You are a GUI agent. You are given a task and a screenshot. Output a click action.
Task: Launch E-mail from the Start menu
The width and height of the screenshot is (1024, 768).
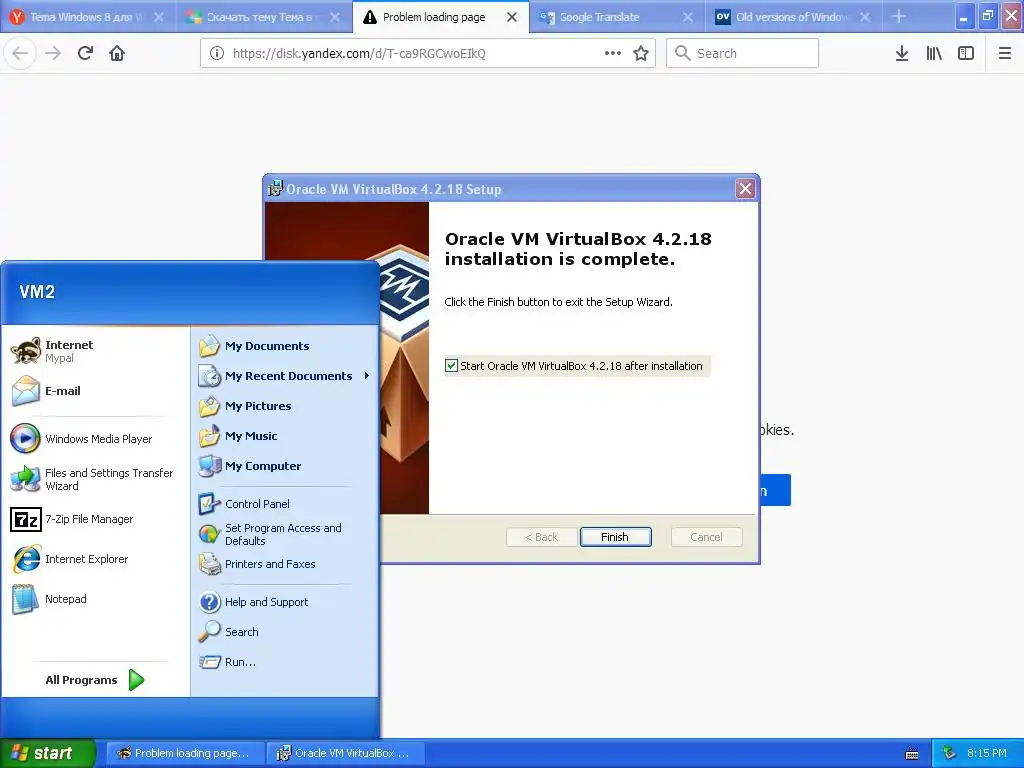[x=95, y=391]
